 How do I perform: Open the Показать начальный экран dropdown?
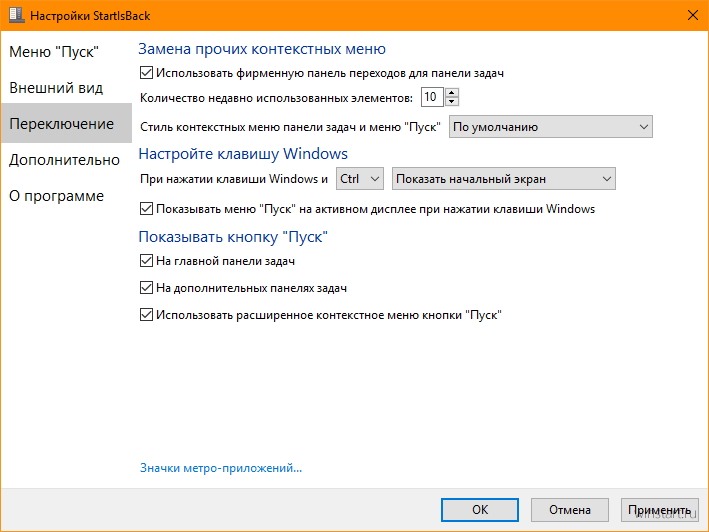coord(503,179)
